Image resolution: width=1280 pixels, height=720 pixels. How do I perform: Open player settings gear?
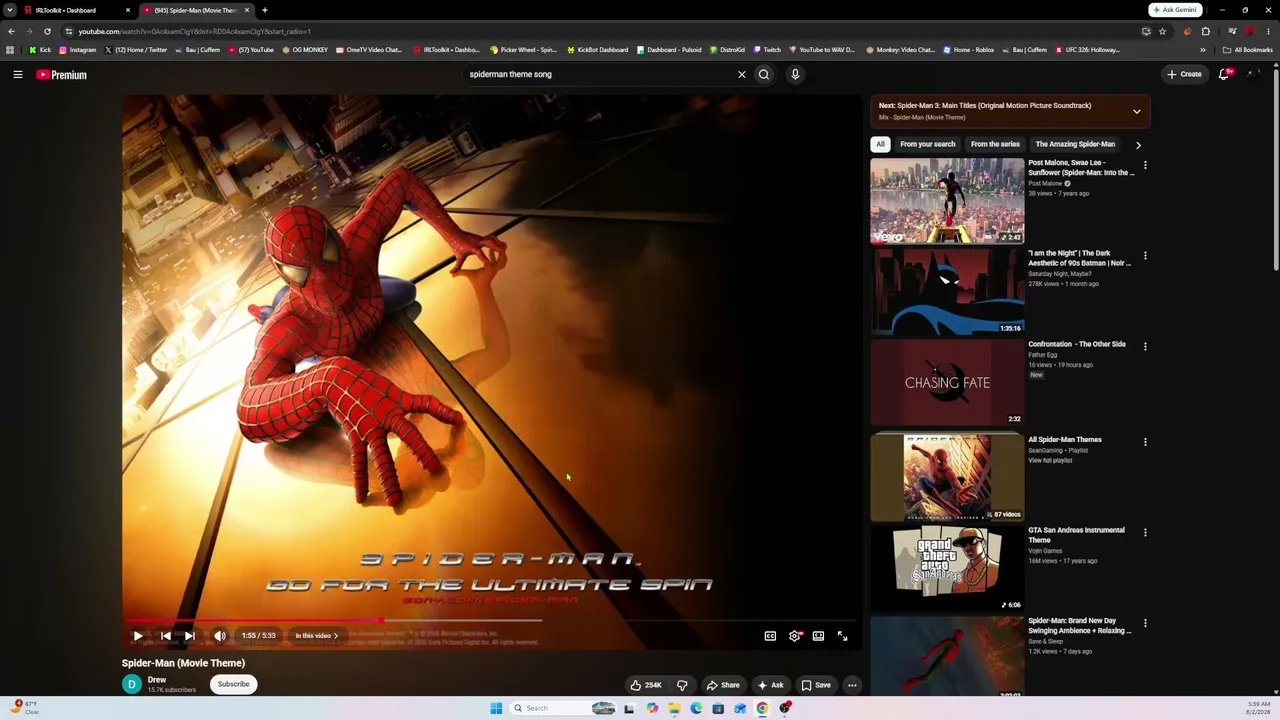794,636
